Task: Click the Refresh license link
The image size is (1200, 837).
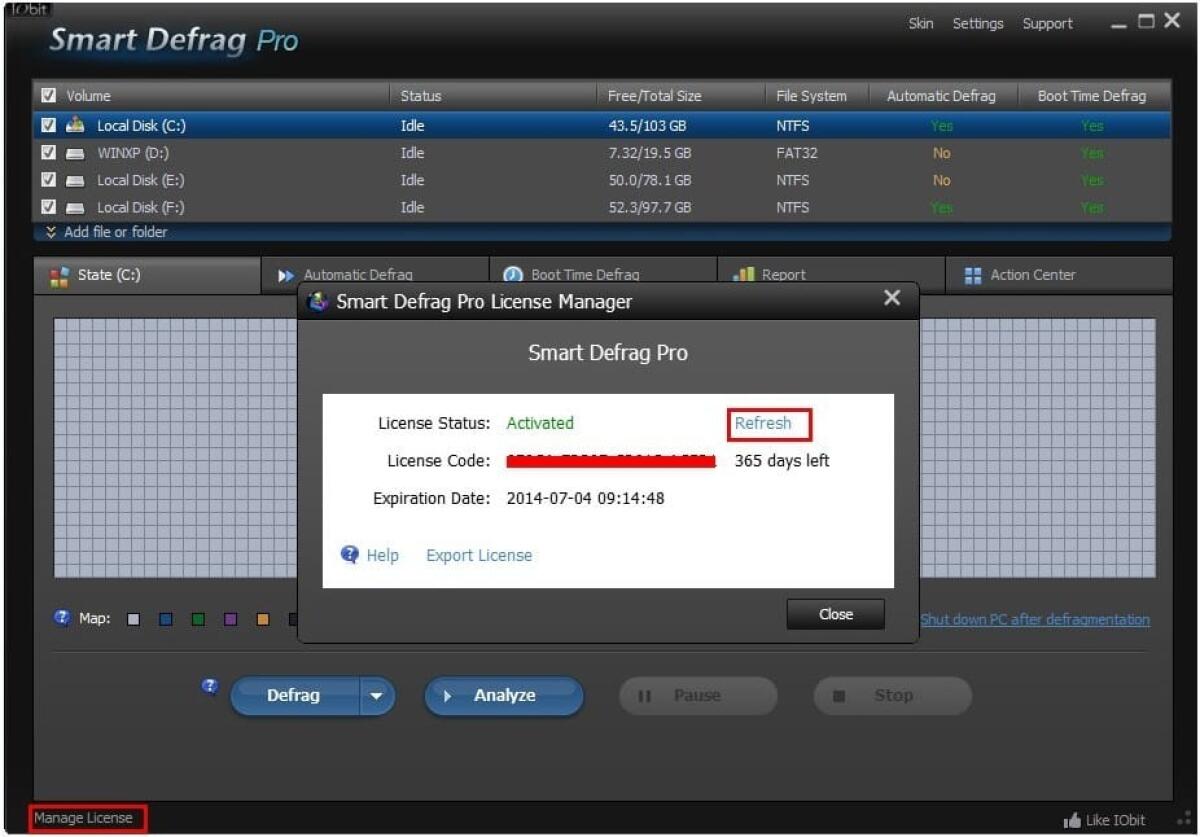Action: (x=766, y=423)
